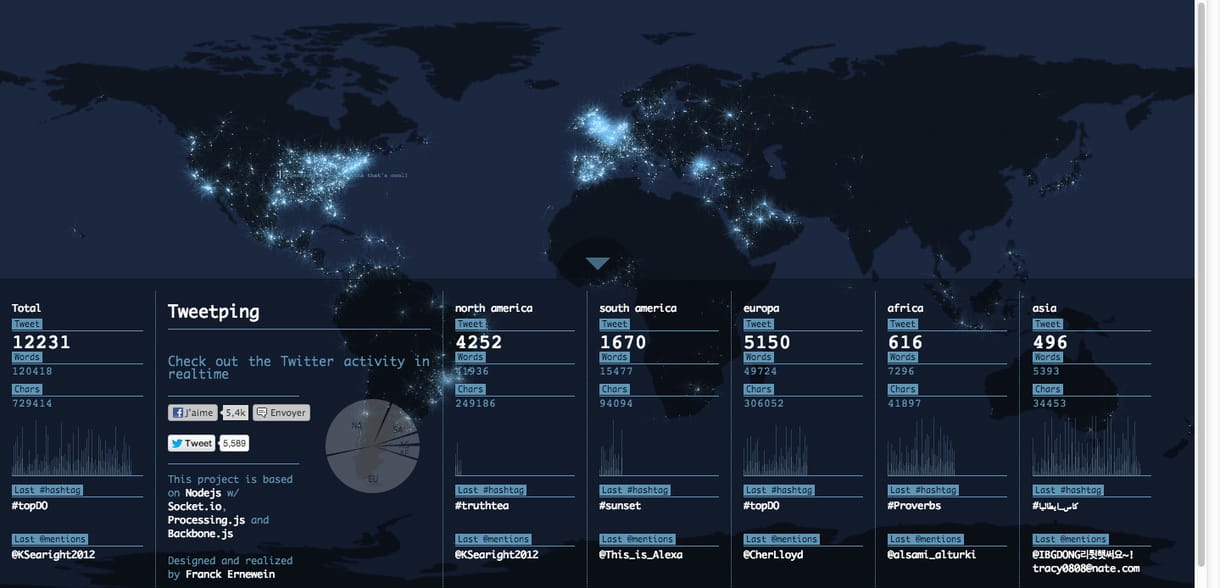Screen dimensions: 1220x588
Task: Open the 5,589 tweet count bubble
Action: coord(234,443)
